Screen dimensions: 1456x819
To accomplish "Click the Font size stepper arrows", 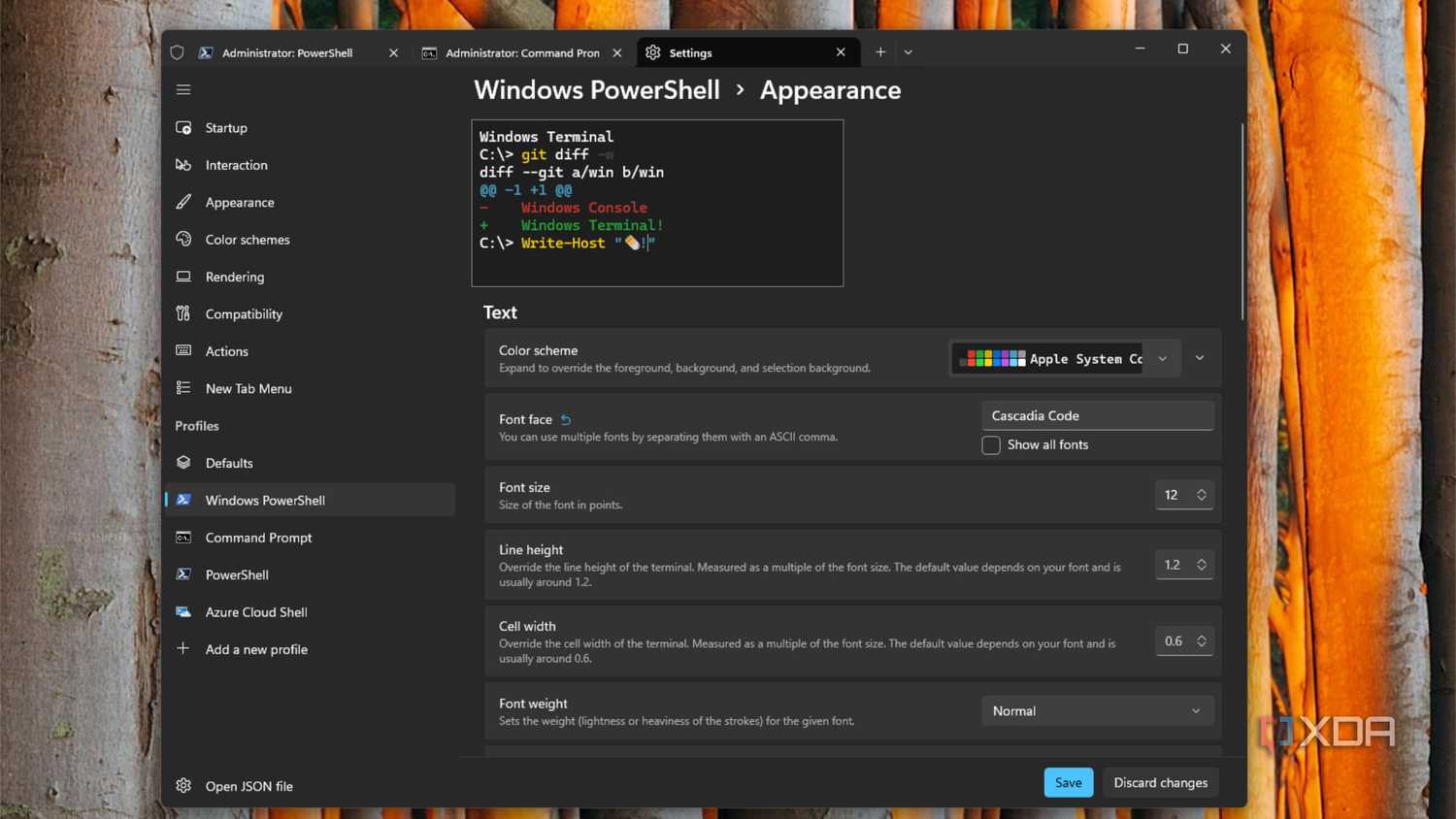I will [x=1202, y=495].
